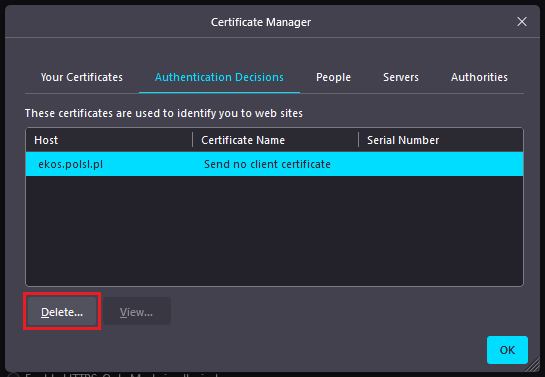Image resolution: width=545 pixels, height=377 pixels.
Task: Show the Authorities tab
Action: [479, 77]
